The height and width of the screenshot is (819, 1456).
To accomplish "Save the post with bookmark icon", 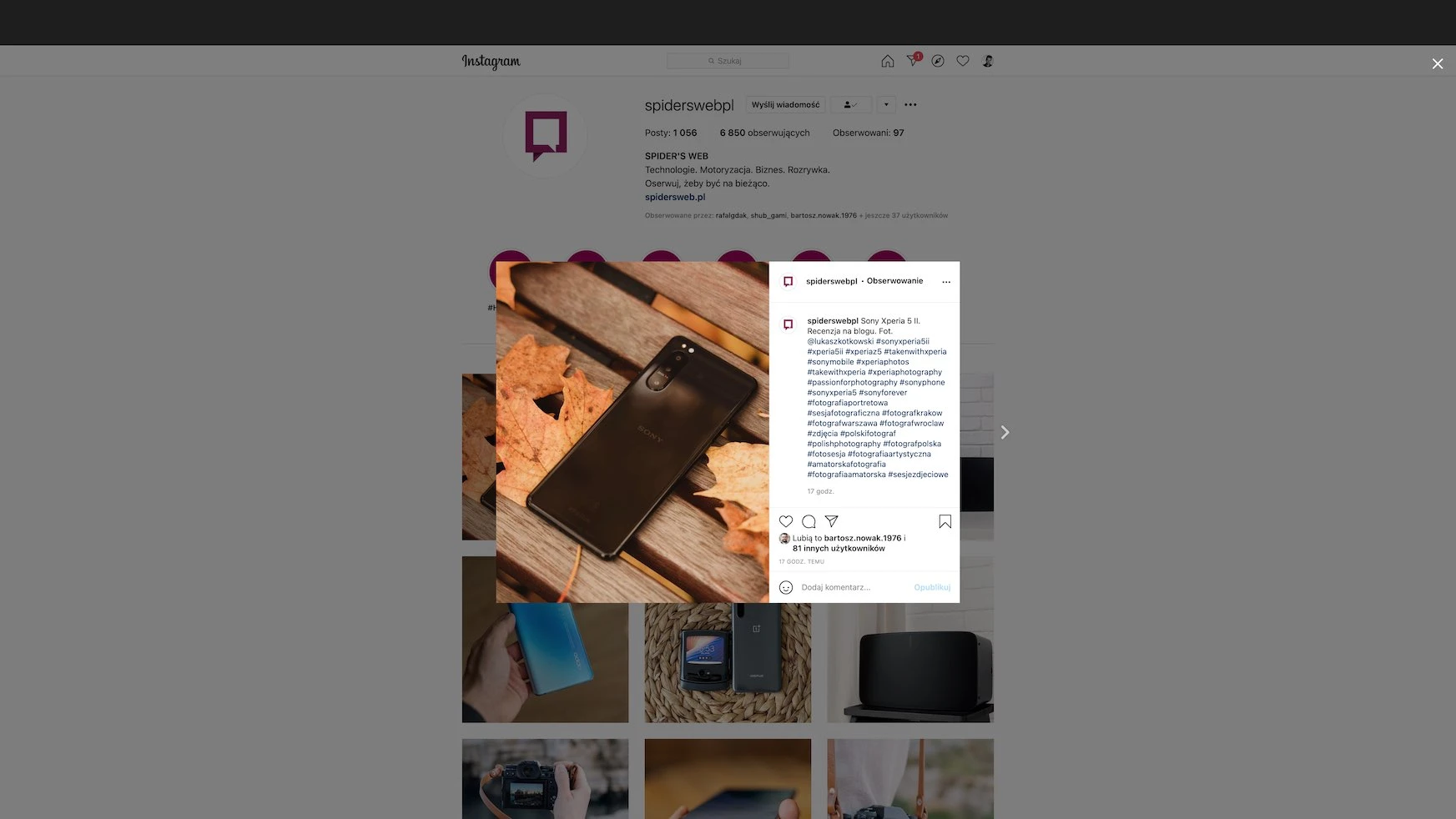I will pyautogui.click(x=945, y=521).
